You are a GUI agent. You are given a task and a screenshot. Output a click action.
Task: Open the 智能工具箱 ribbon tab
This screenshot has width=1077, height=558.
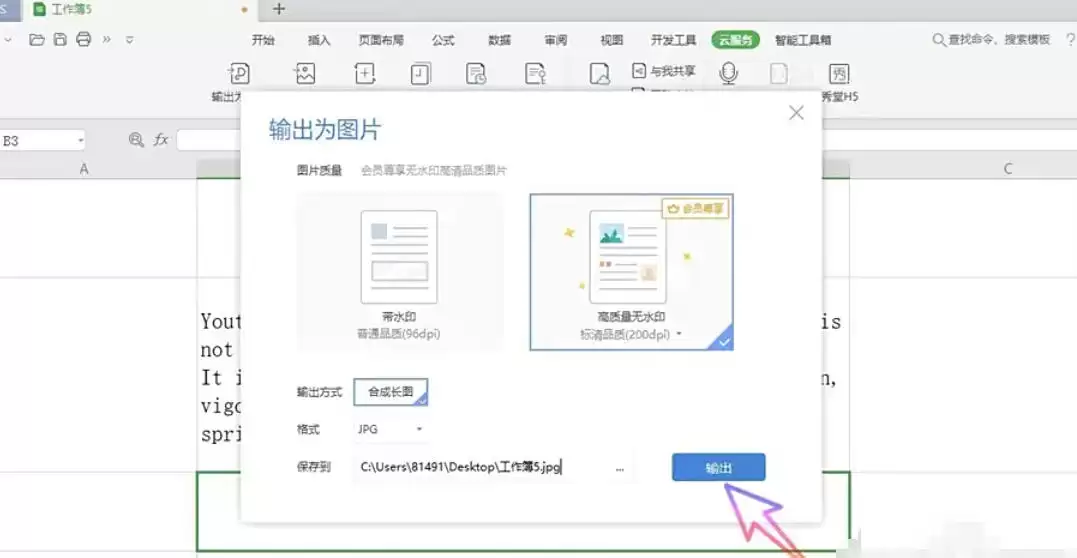803,40
